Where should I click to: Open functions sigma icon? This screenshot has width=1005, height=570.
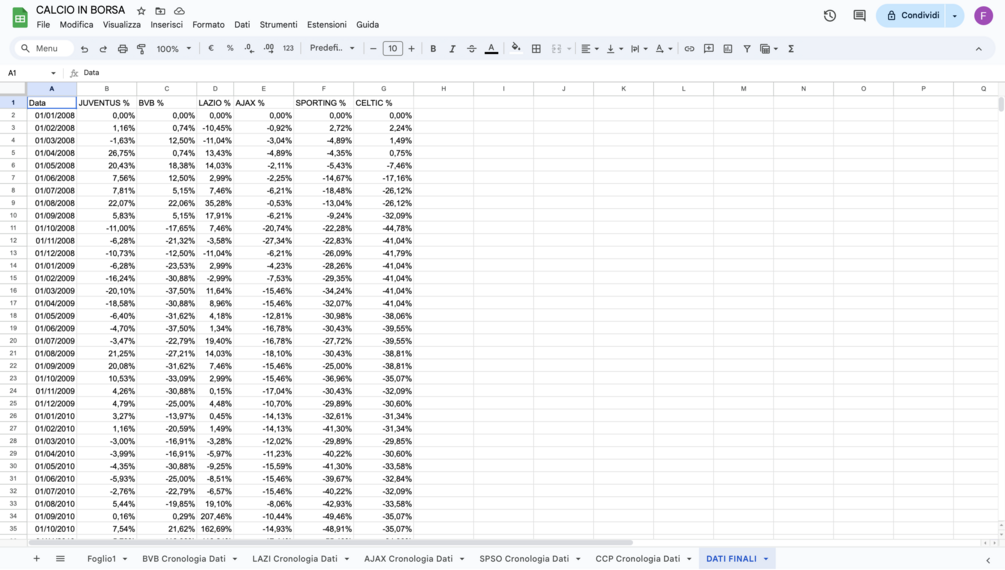791,49
